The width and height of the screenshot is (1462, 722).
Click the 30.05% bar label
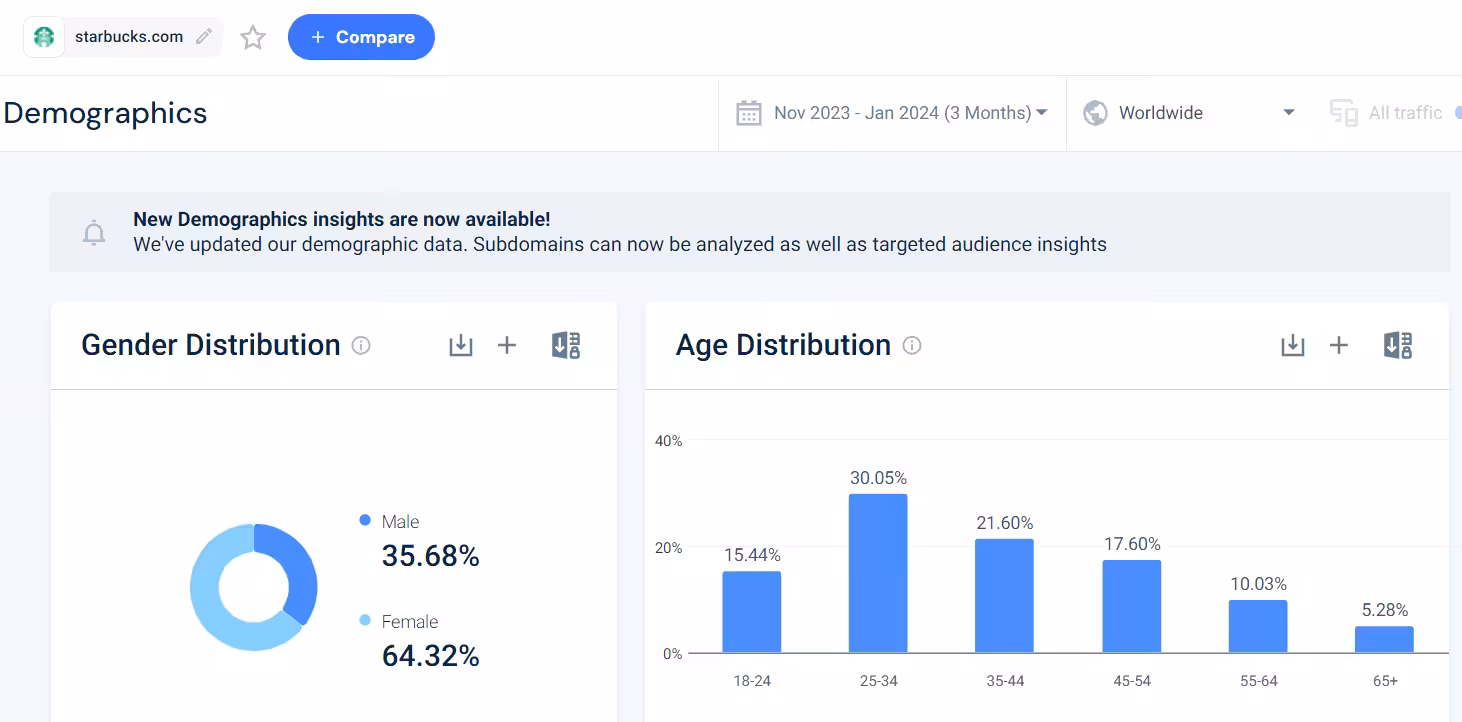879,478
